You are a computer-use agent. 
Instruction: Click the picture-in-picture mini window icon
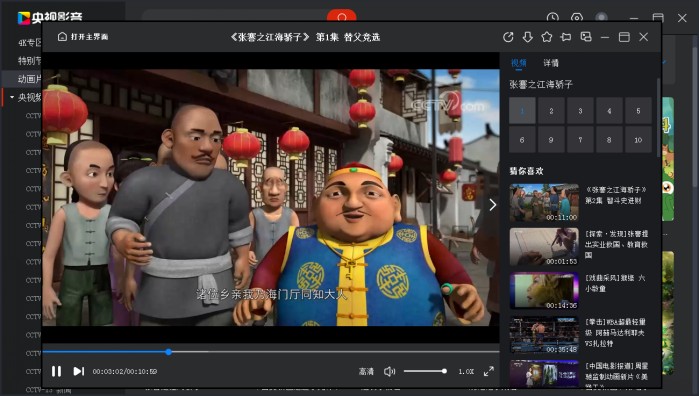(x=586, y=37)
